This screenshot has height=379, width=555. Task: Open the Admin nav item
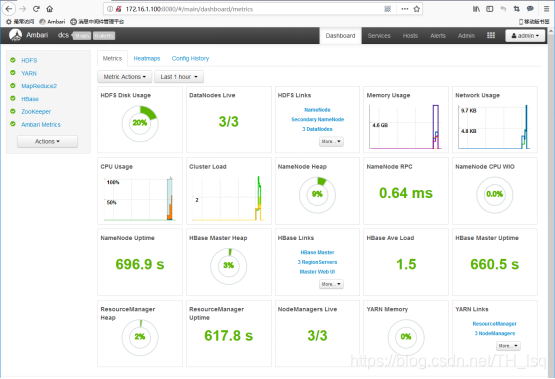tap(466, 36)
